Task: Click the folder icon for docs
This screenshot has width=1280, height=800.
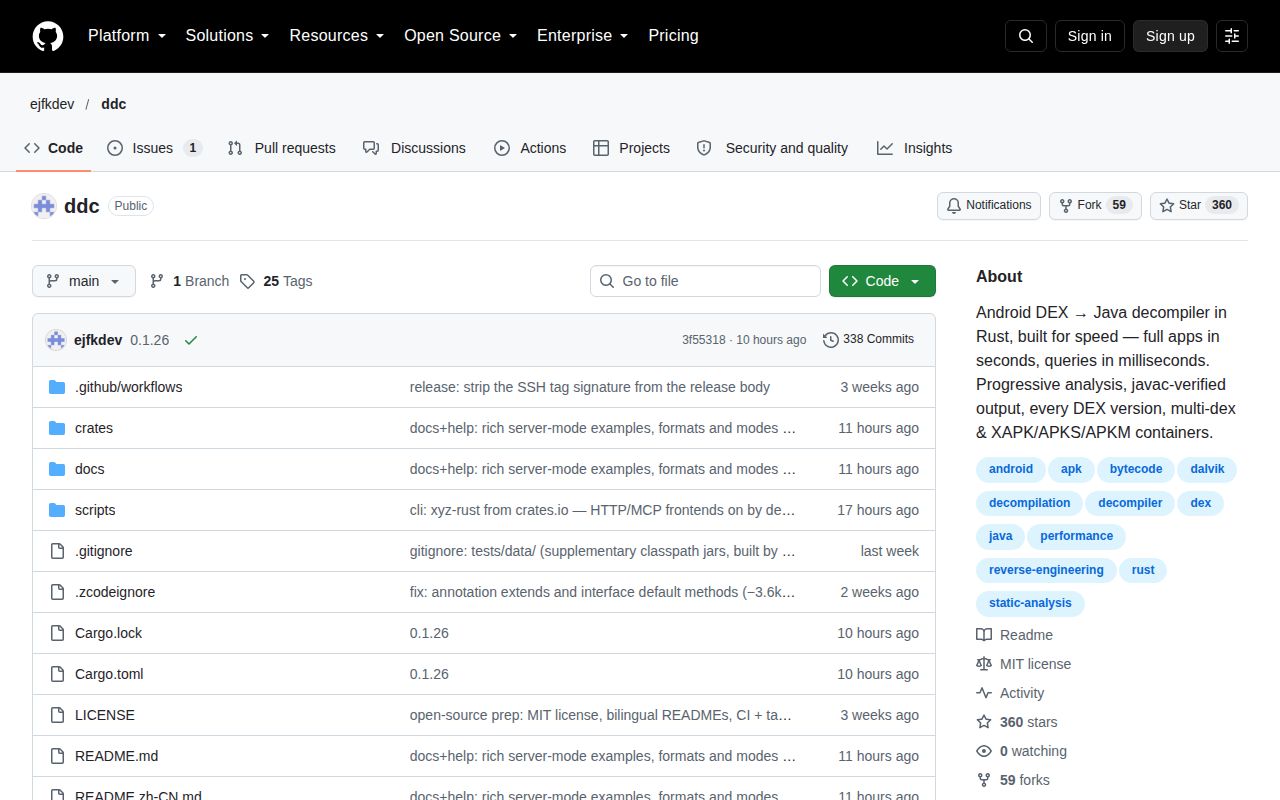Action: (57, 469)
